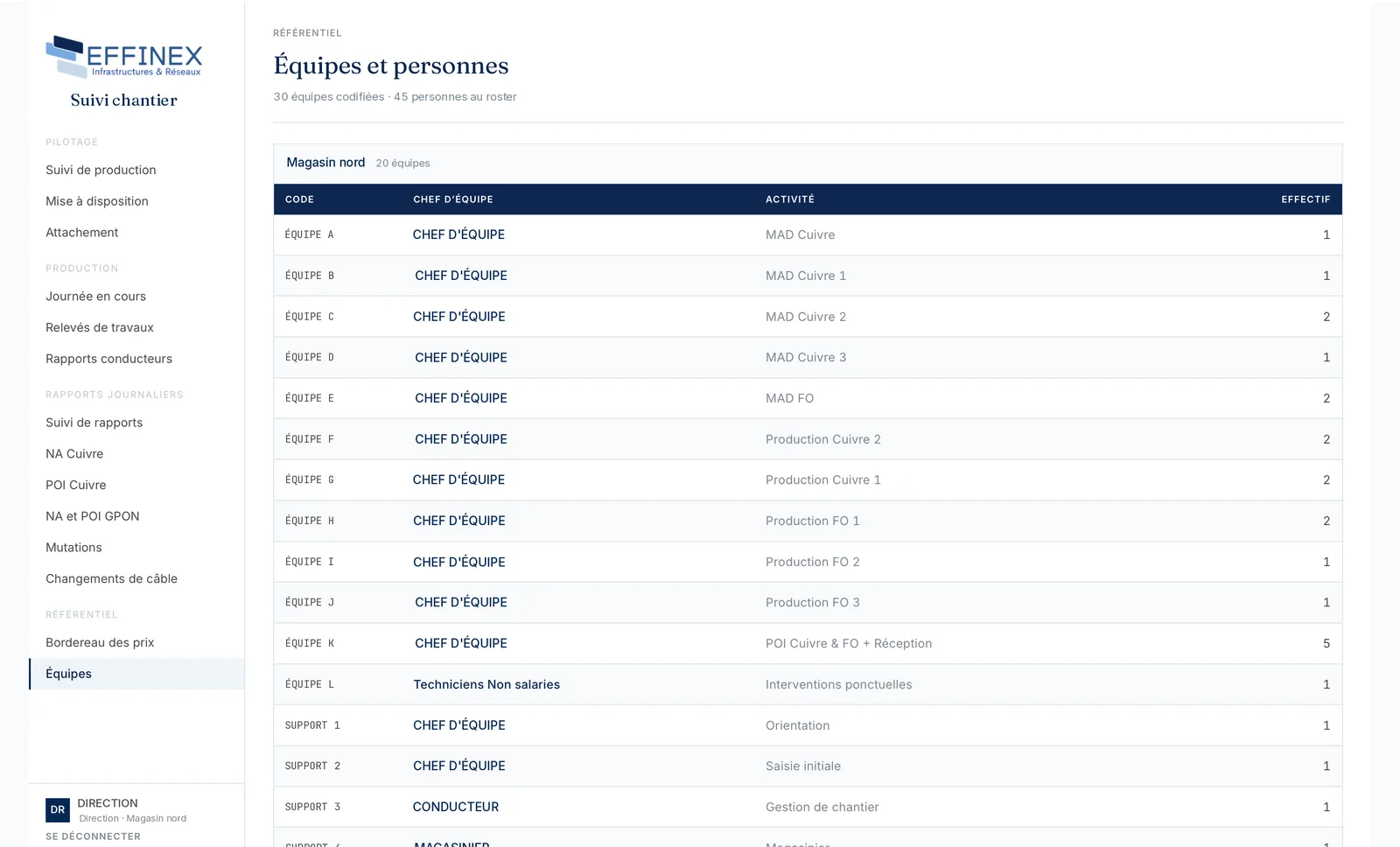Click the ÉQUIPE C code
Screen dimensions: 1400x847
pos(310,317)
